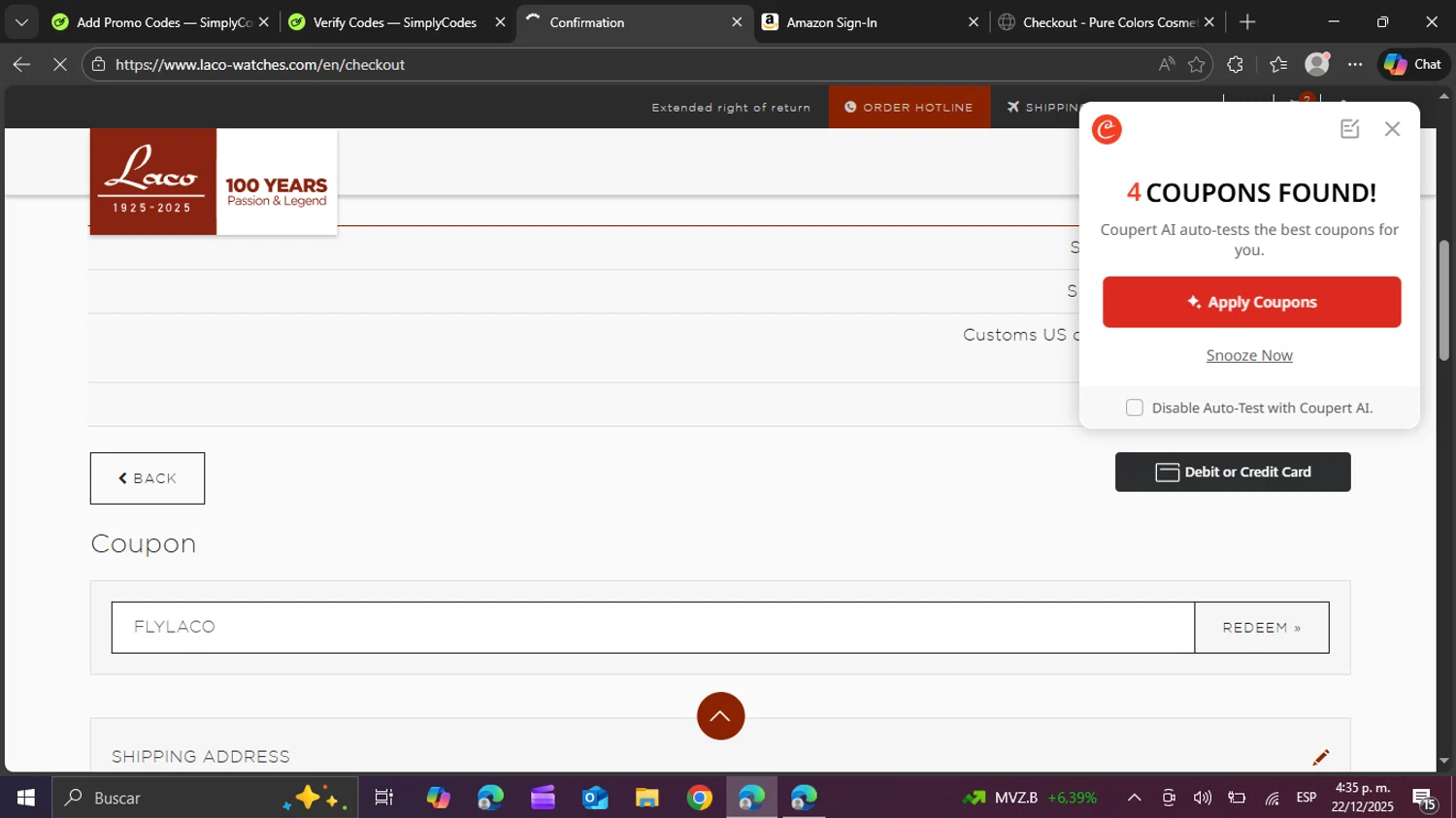The width and height of the screenshot is (1456, 818).
Task: Click Snooze Now link
Action: click(1249, 355)
